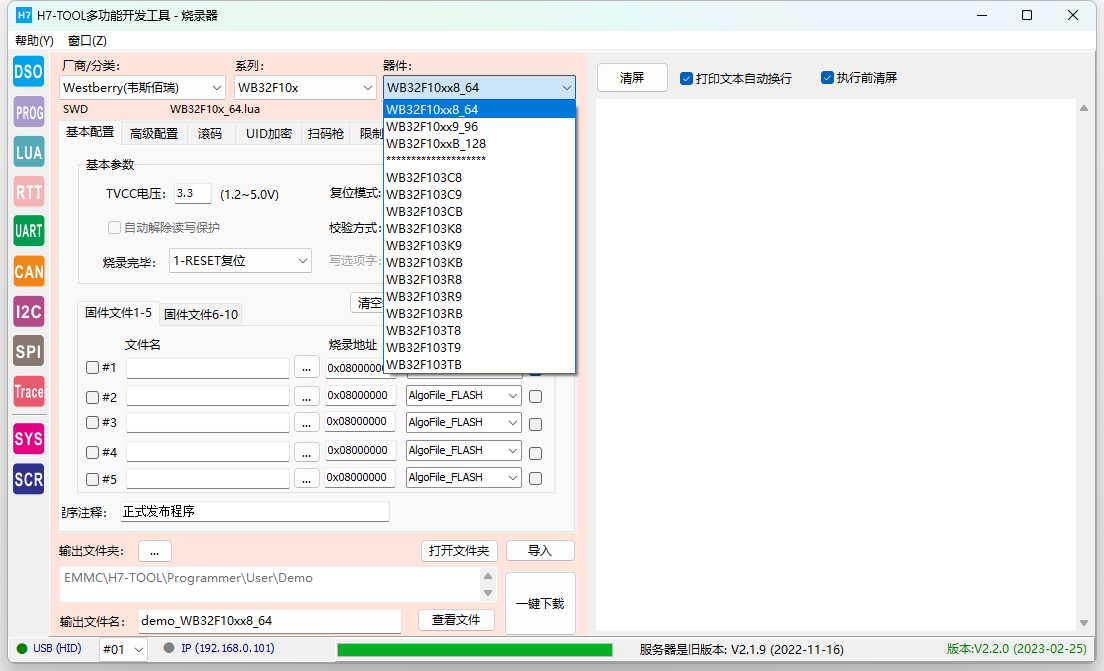Open the 系列 WB32F10x dropdown
Image resolution: width=1104 pixels, height=671 pixels.
[x=305, y=87]
